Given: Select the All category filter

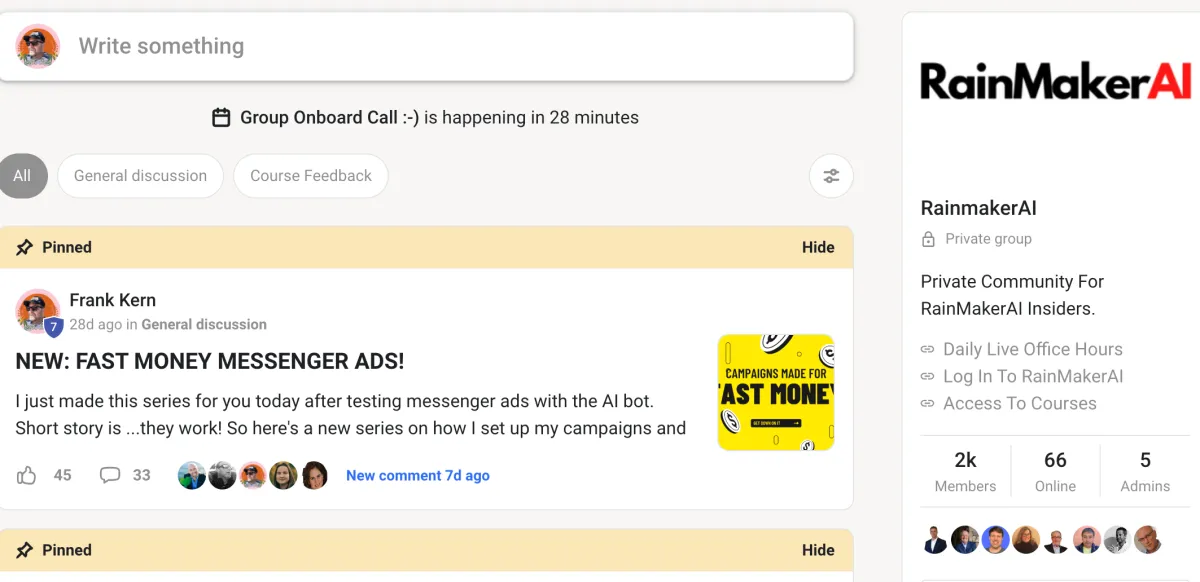Looking at the screenshot, I should tap(22, 176).
